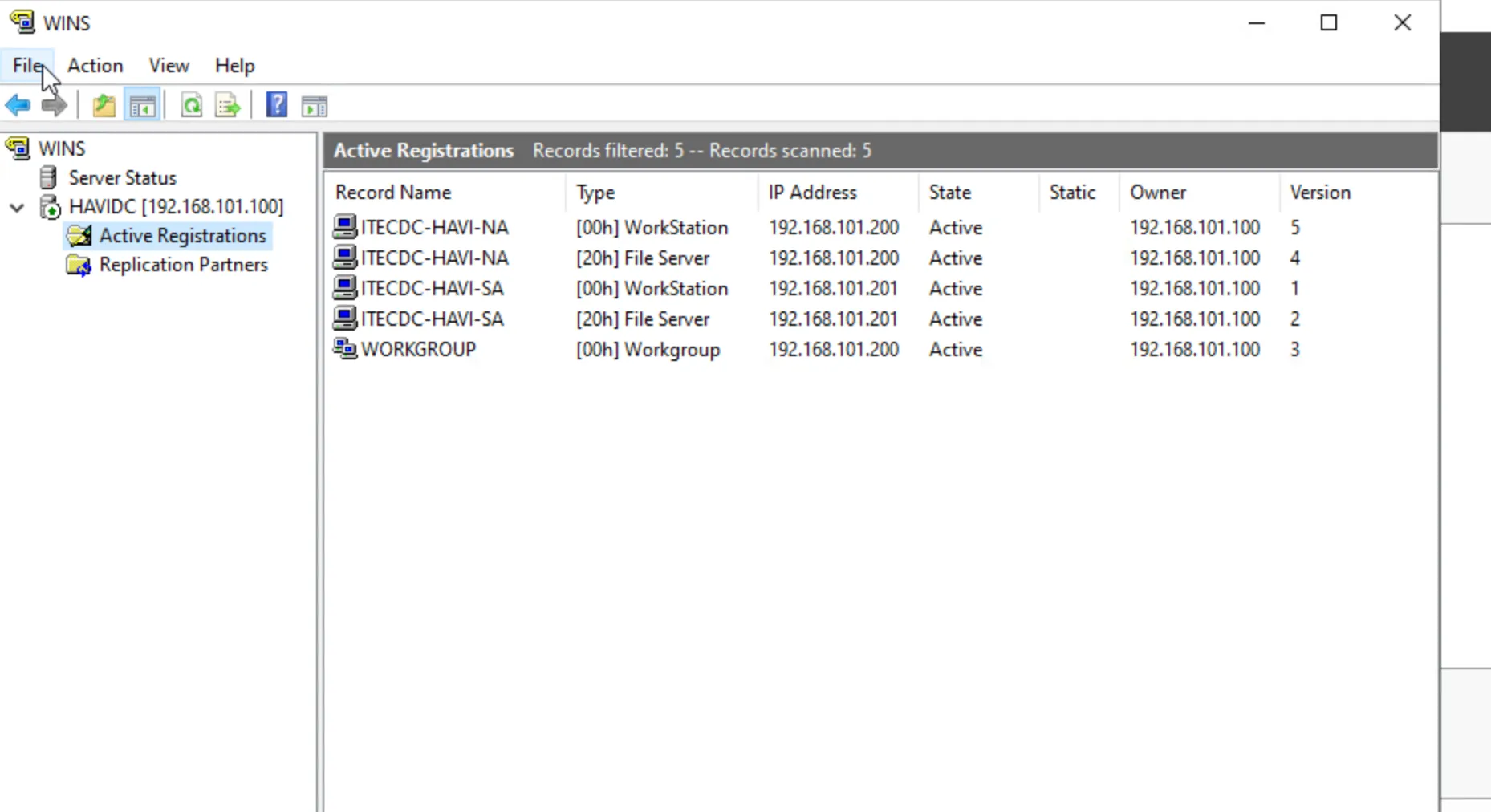
Task: Click the Help question mark icon
Action: click(276, 105)
